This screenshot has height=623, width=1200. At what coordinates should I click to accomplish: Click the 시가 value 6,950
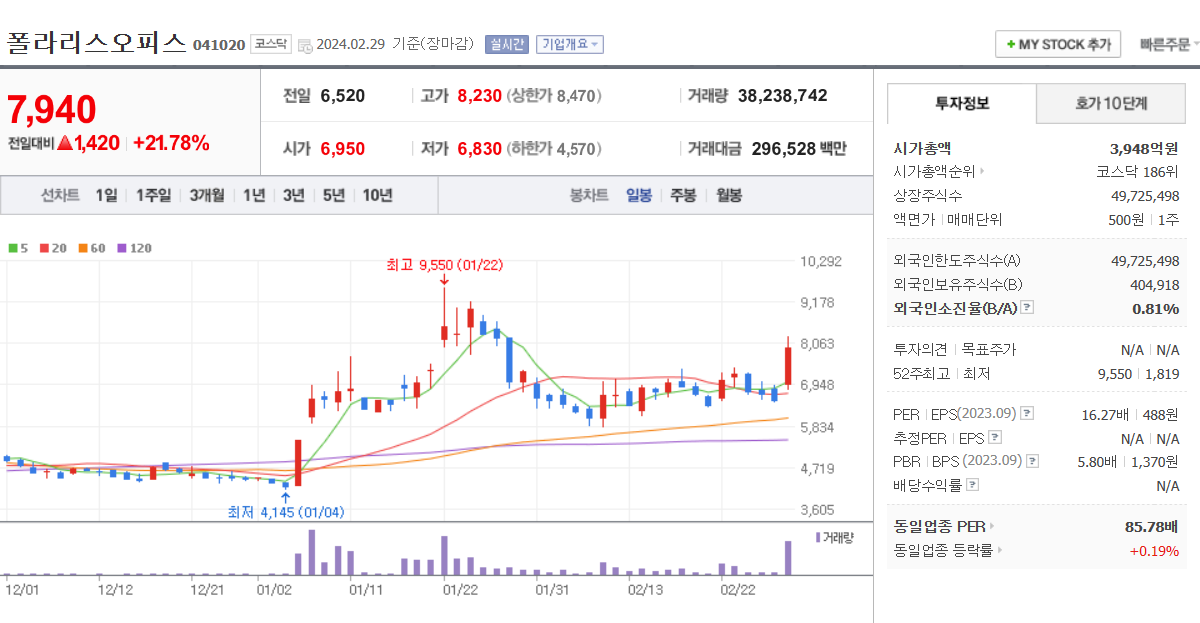[x=343, y=149]
